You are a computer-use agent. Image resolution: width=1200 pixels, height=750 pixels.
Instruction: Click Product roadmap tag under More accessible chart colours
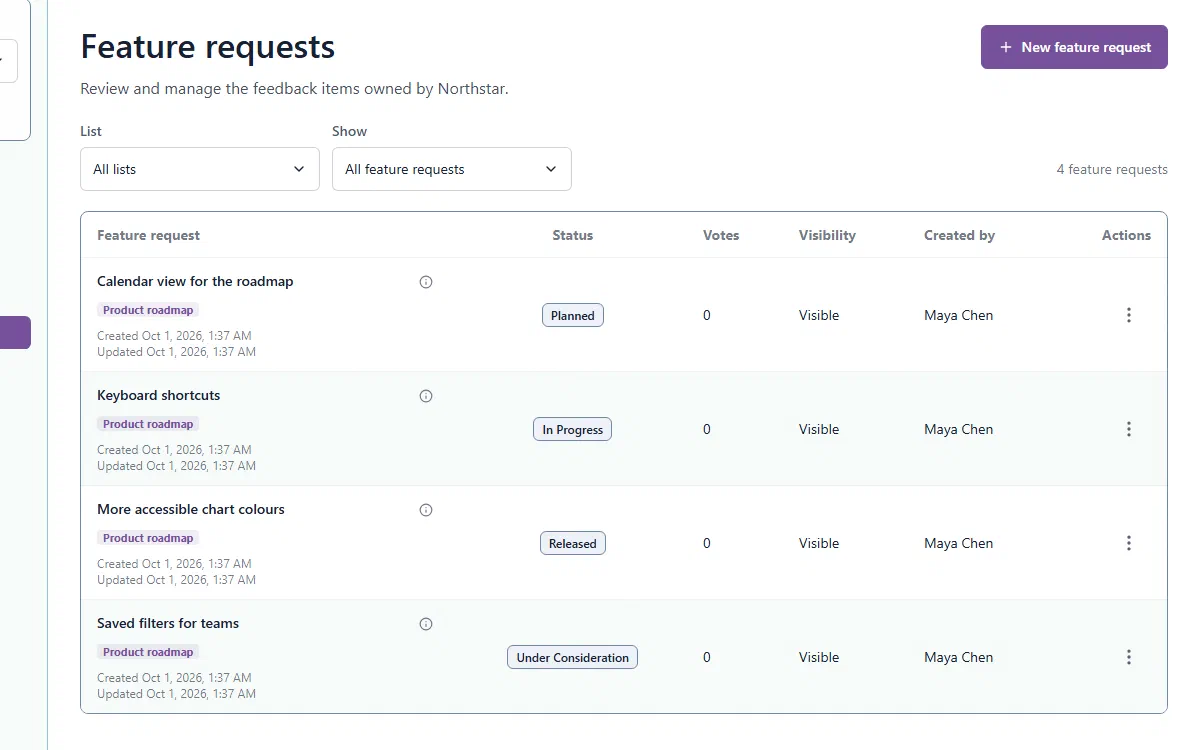(x=148, y=538)
